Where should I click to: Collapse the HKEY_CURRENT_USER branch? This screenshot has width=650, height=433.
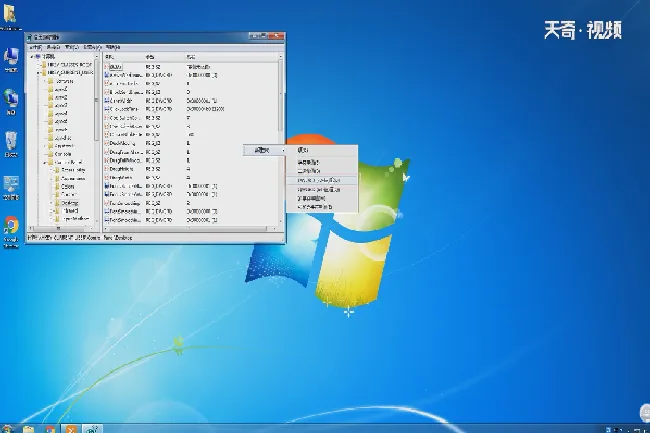tap(38, 73)
